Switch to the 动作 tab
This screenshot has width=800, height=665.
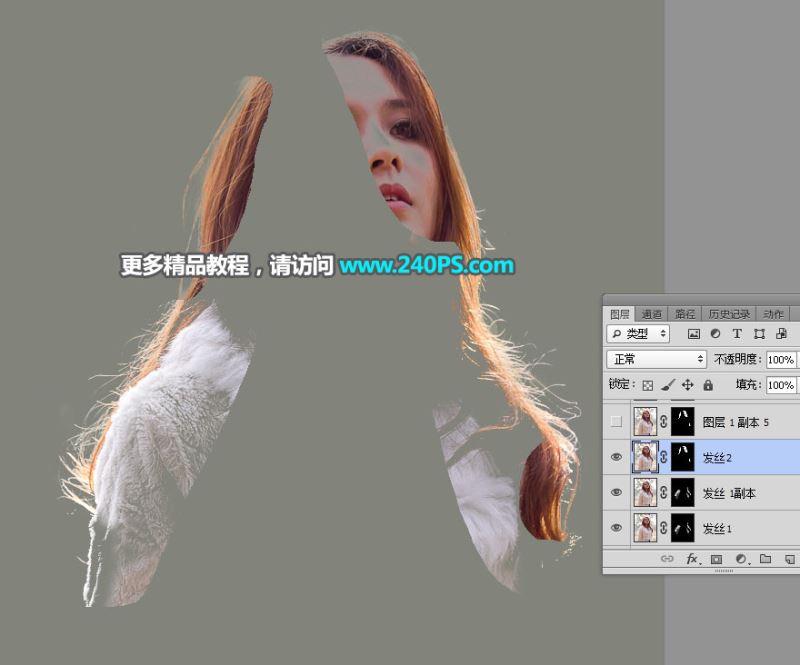(x=773, y=314)
